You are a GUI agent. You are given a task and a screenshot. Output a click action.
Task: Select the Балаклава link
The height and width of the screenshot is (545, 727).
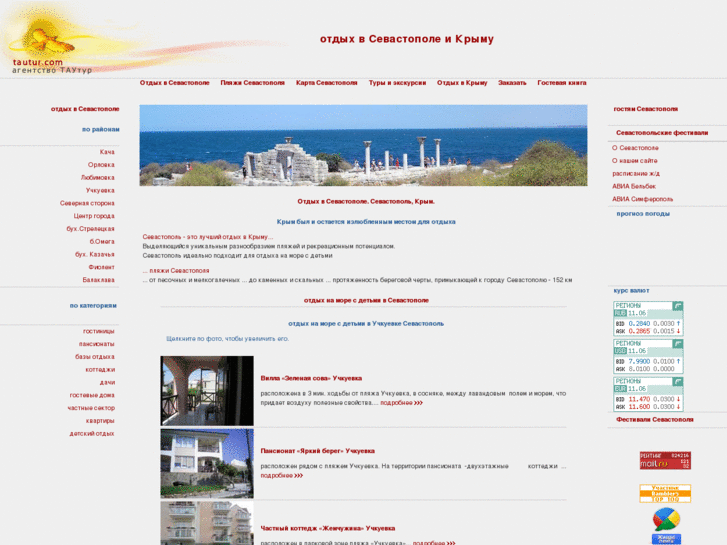(x=98, y=280)
